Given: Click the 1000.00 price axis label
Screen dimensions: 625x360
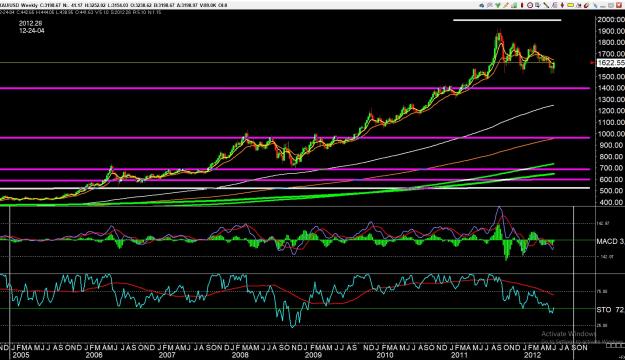Looking at the screenshot, I should (611, 134).
